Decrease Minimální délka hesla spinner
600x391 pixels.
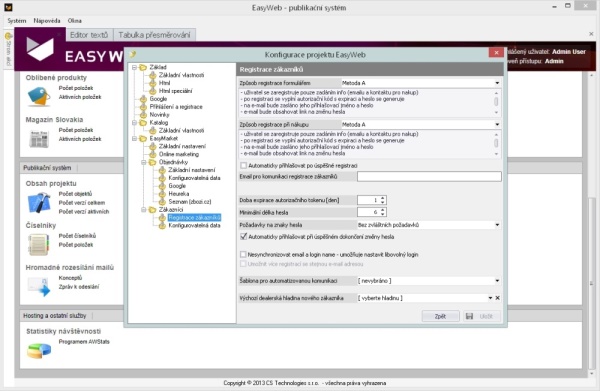383,214
